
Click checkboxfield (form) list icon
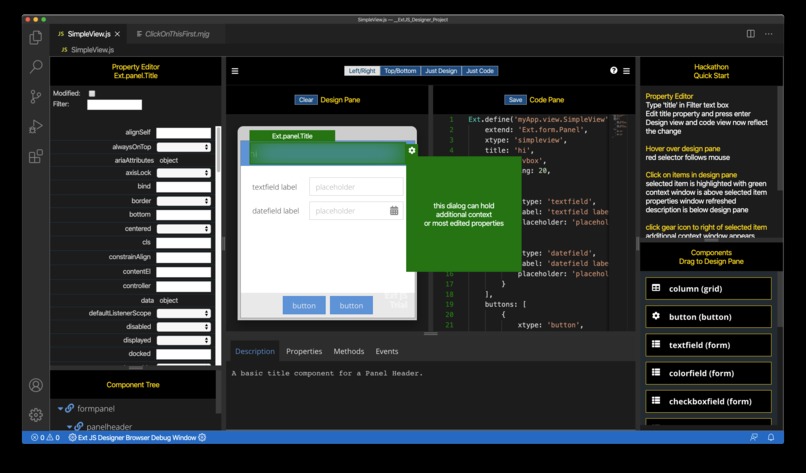[x=656, y=401]
